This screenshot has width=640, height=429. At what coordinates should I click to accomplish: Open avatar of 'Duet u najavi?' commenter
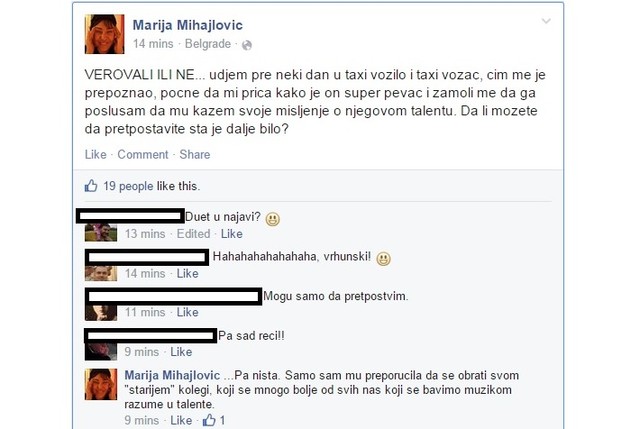coord(101,232)
